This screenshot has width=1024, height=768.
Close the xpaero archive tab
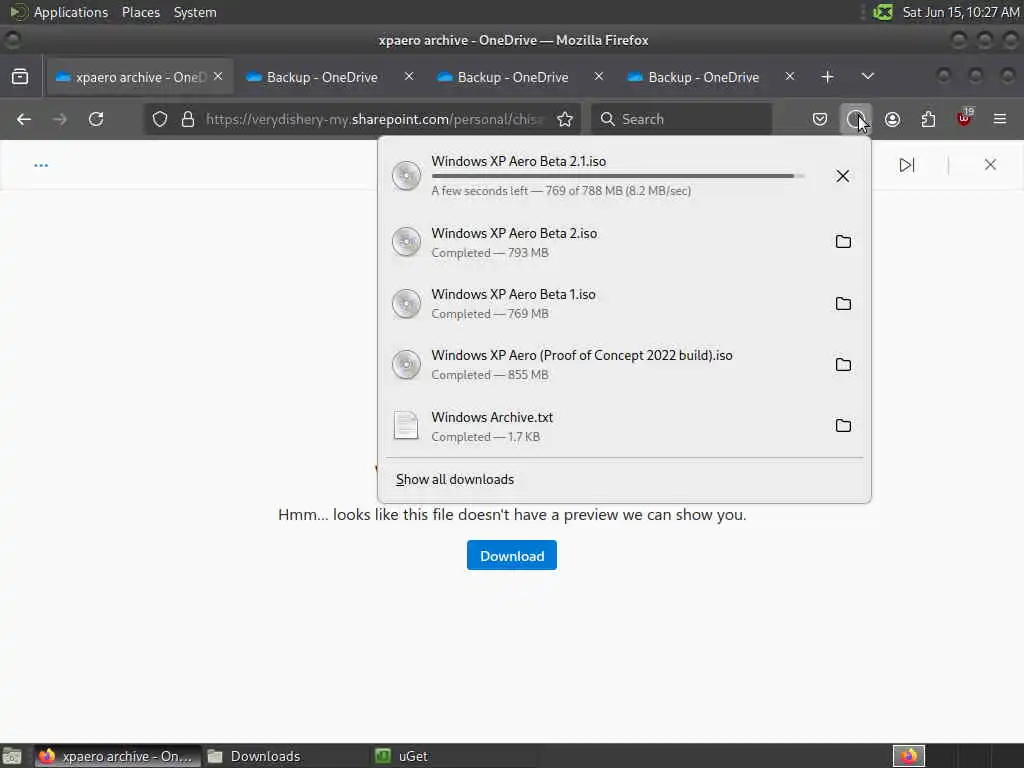[x=218, y=76]
